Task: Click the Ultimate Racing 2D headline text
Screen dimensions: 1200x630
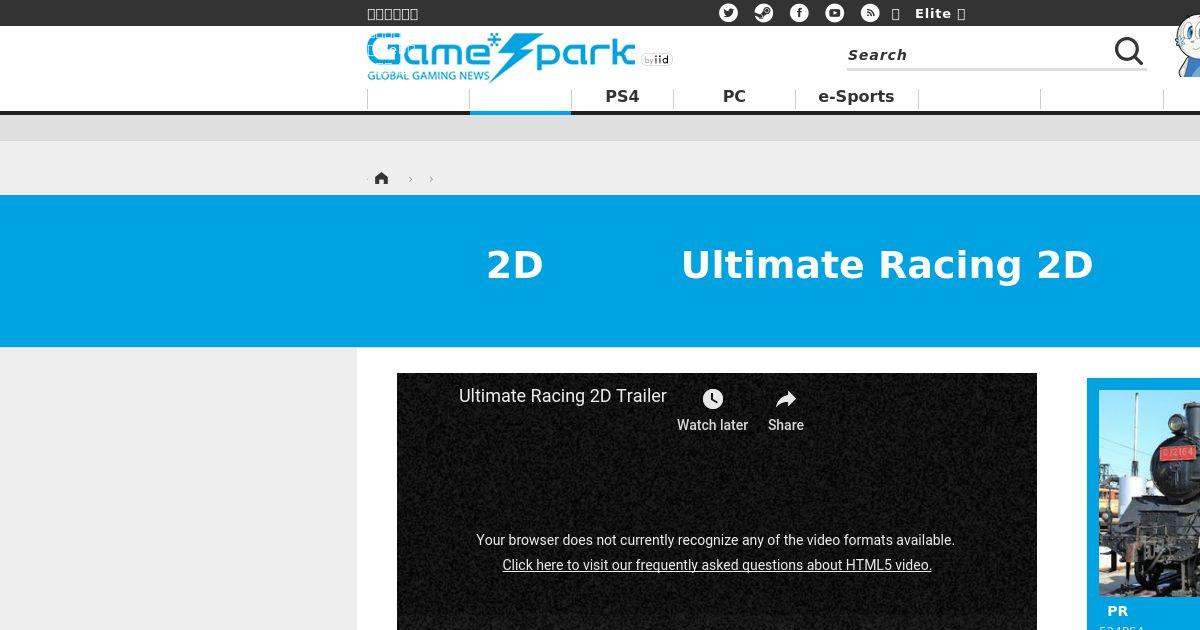Action: (887, 265)
